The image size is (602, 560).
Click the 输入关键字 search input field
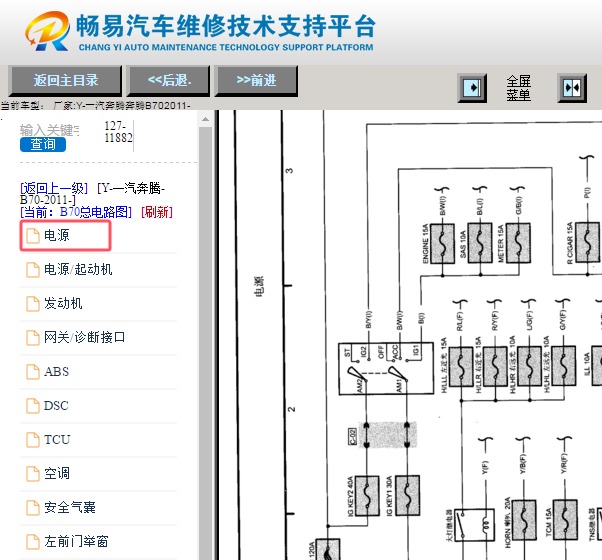pyautogui.click(x=50, y=131)
